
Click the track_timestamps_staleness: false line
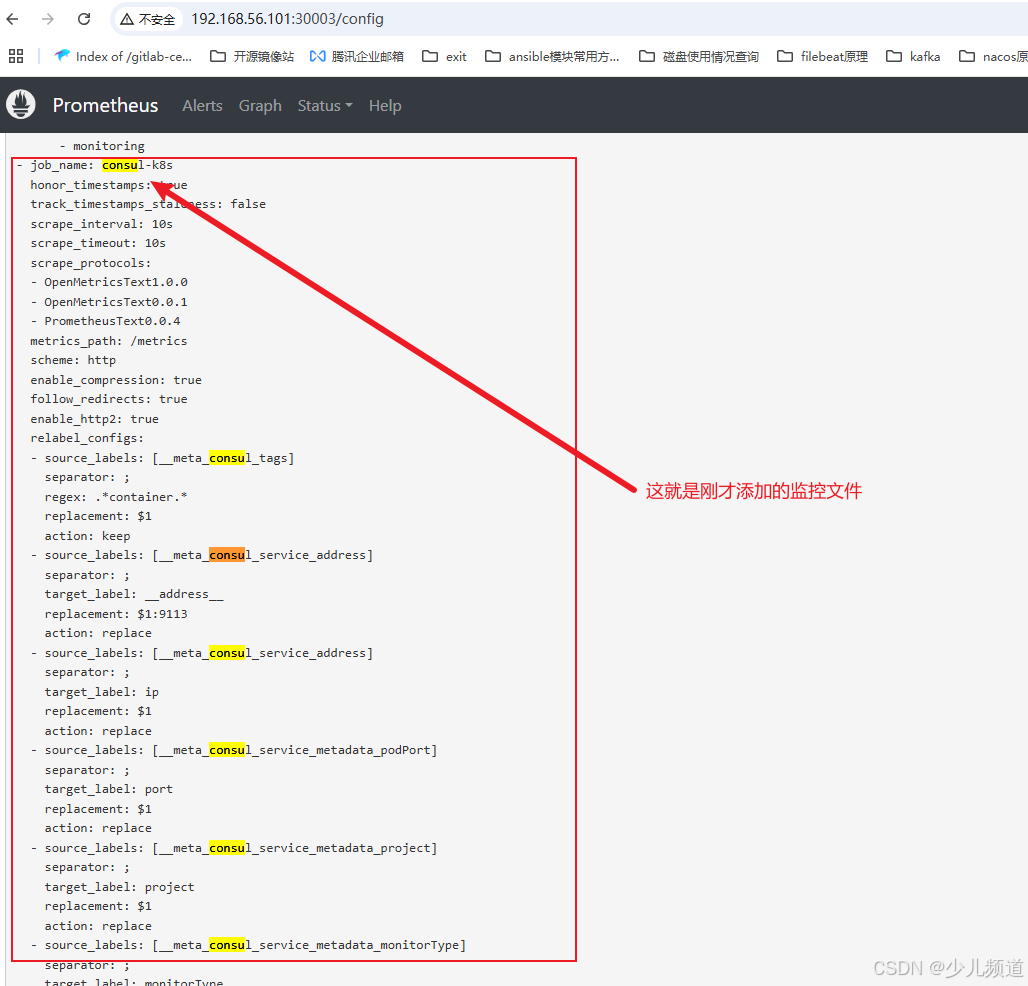(x=148, y=205)
